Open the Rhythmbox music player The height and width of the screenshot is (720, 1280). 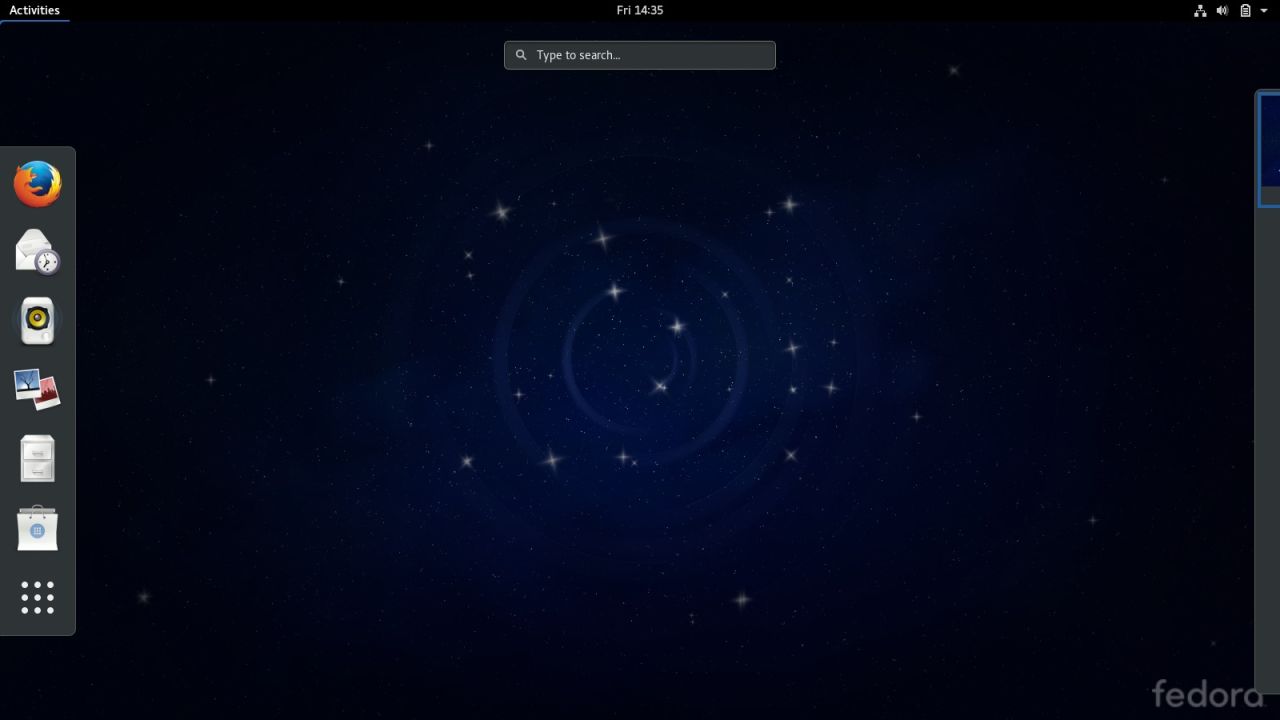tap(37, 320)
